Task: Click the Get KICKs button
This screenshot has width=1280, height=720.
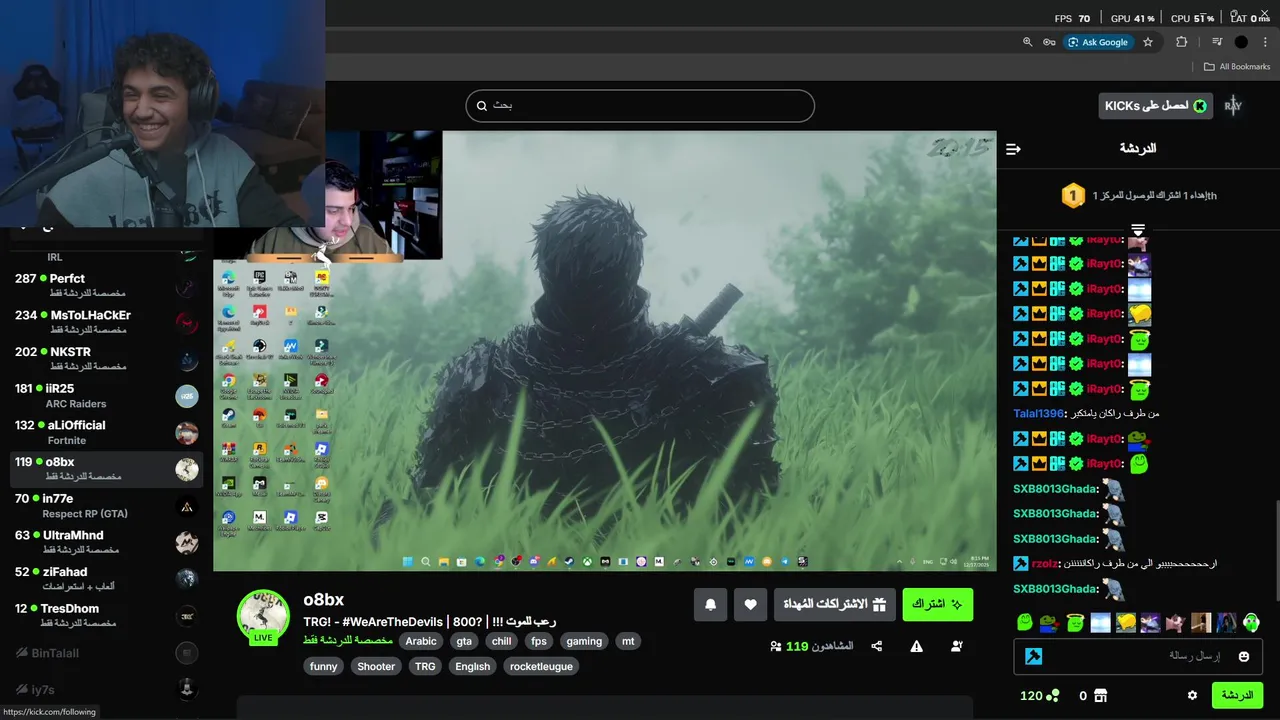Action: tap(1155, 105)
